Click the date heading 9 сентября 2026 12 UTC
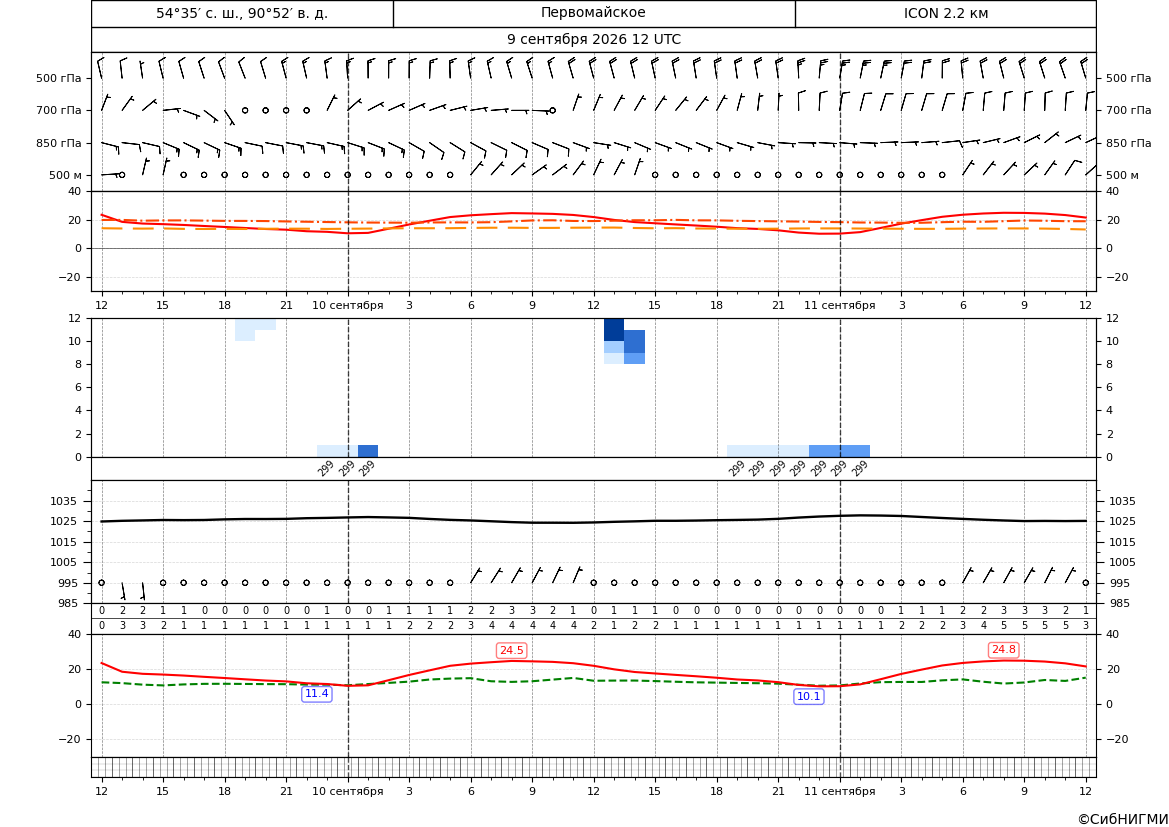1169x827 pixels. point(593,40)
